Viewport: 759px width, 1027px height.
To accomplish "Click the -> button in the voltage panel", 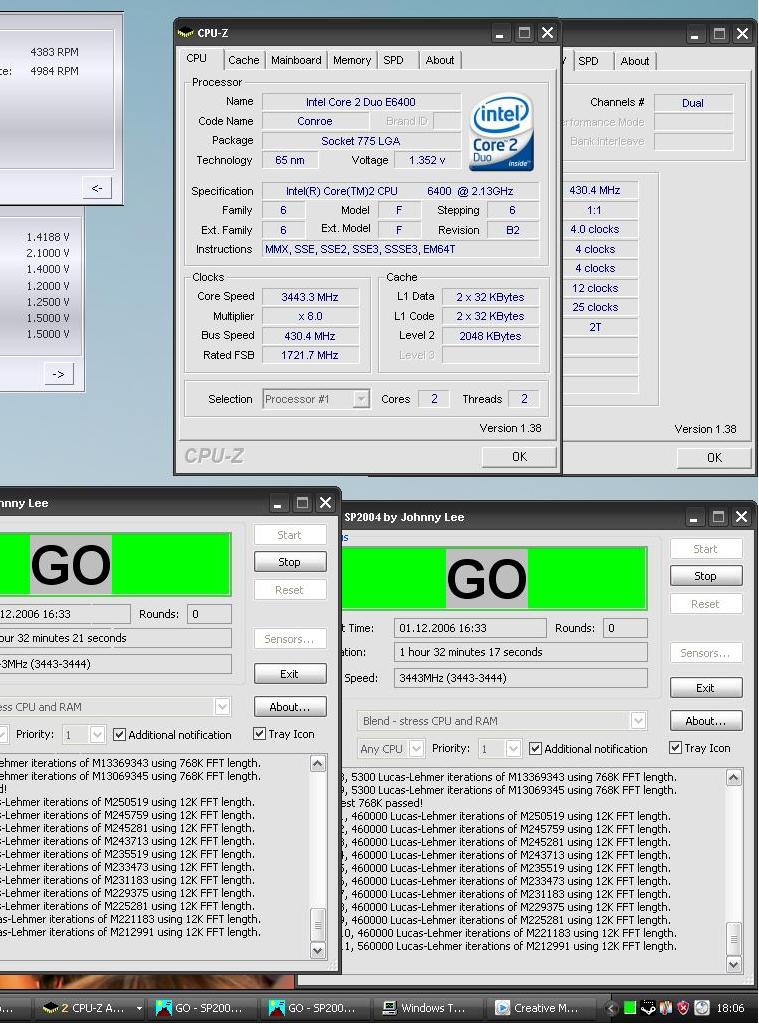I will point(58,375).
